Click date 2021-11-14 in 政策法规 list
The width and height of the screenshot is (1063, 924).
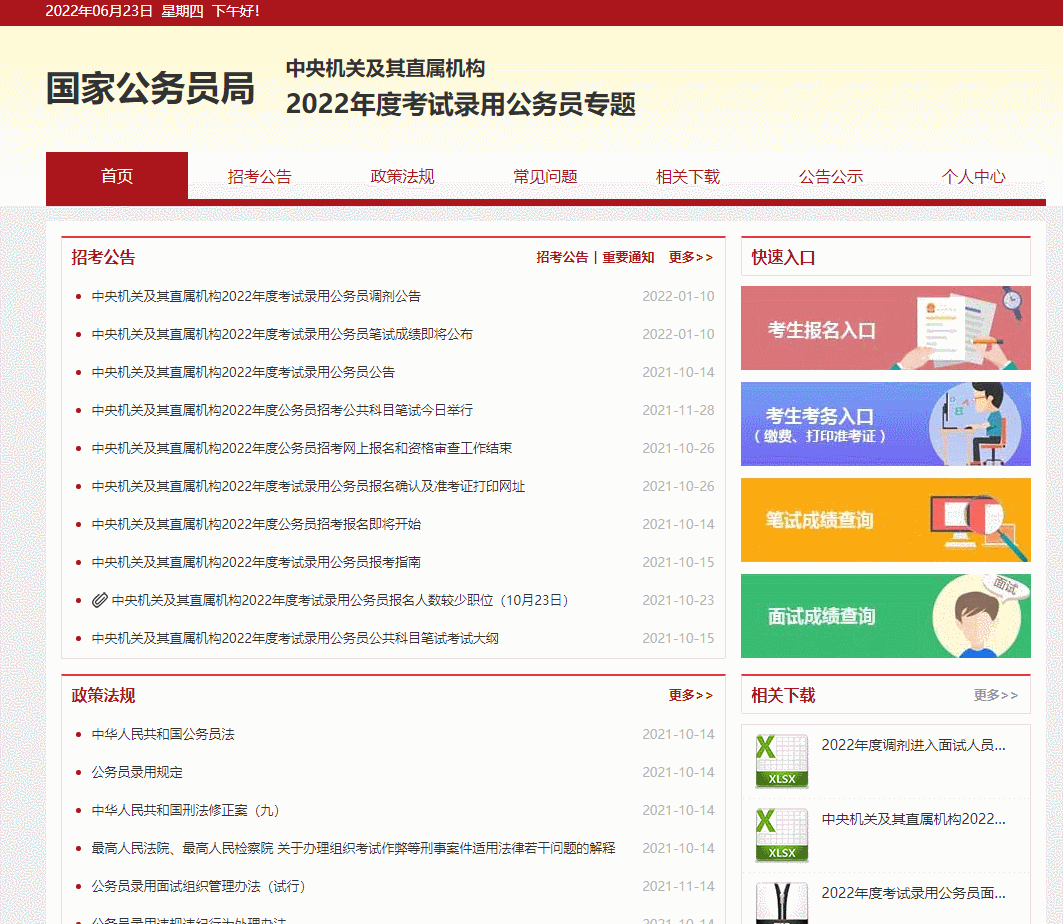(678, 886)
